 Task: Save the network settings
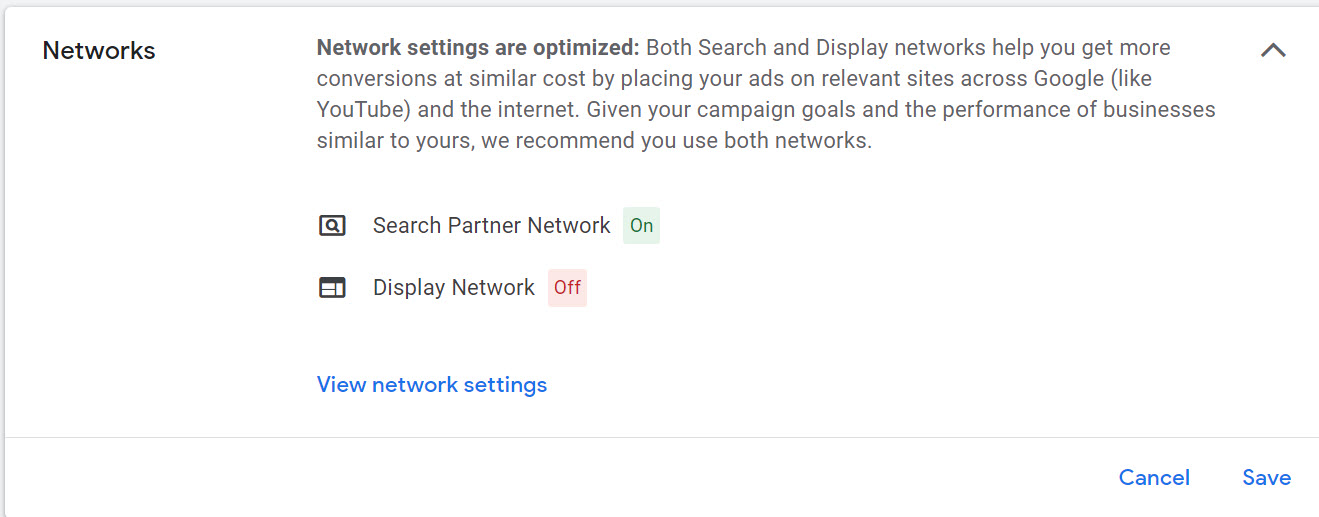tap(1266, 478)
